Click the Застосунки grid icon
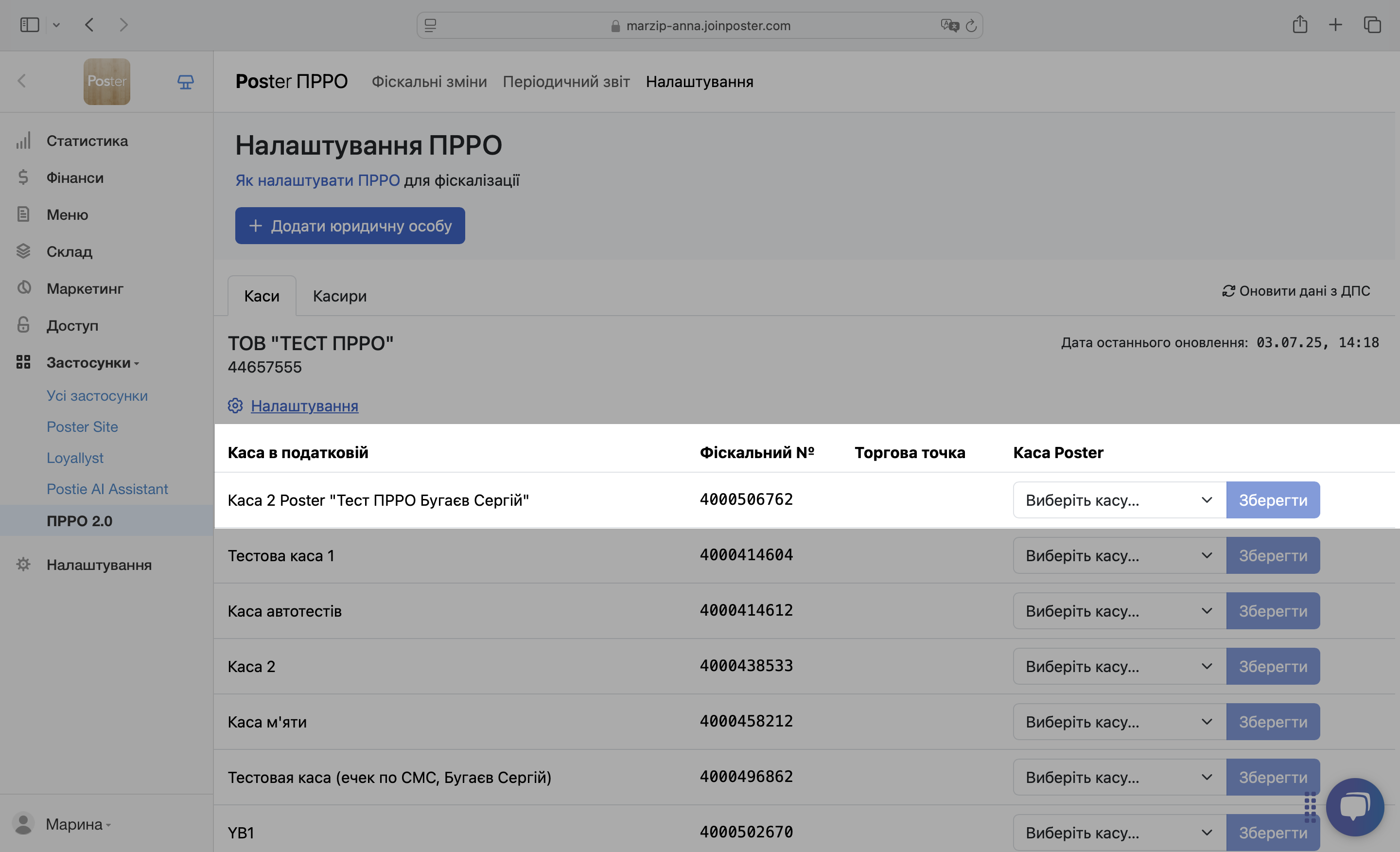Viewport: 1400px width, 852px height. (23, 362)
